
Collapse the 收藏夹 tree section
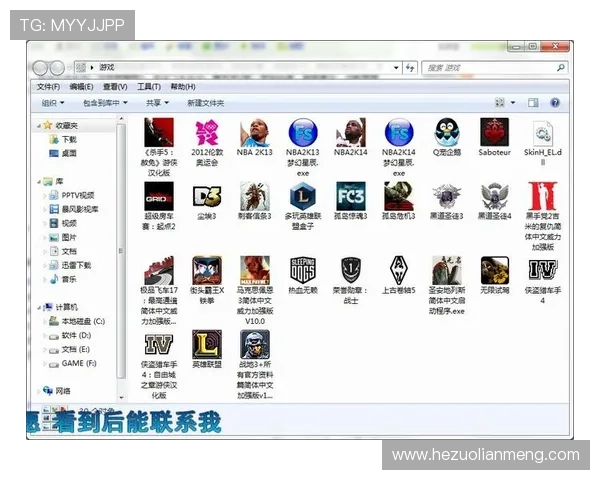[39, 126]
